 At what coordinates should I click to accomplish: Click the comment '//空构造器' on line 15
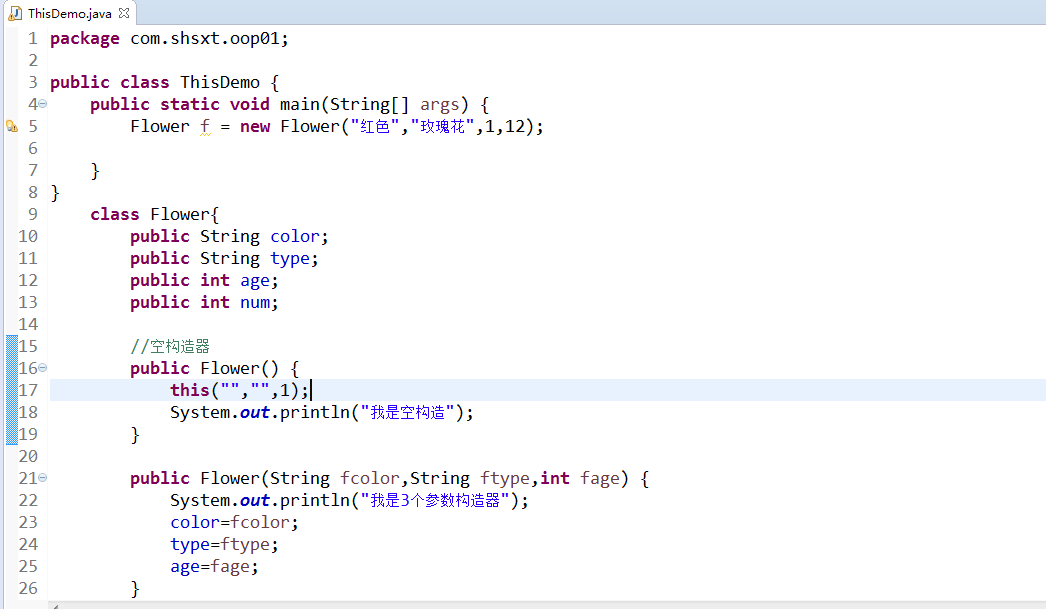point(170,346)
